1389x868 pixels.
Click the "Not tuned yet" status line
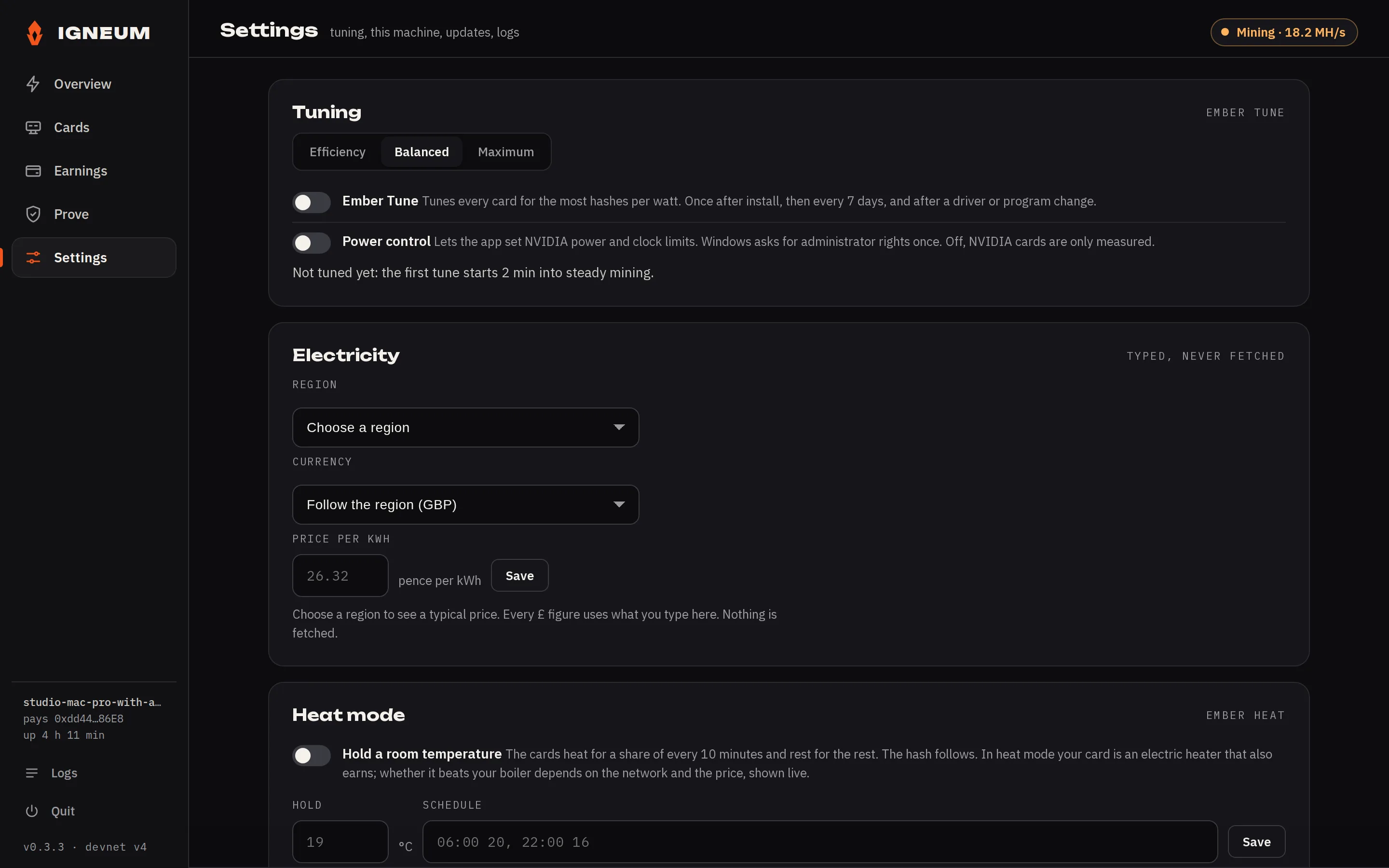click(473, 272)
